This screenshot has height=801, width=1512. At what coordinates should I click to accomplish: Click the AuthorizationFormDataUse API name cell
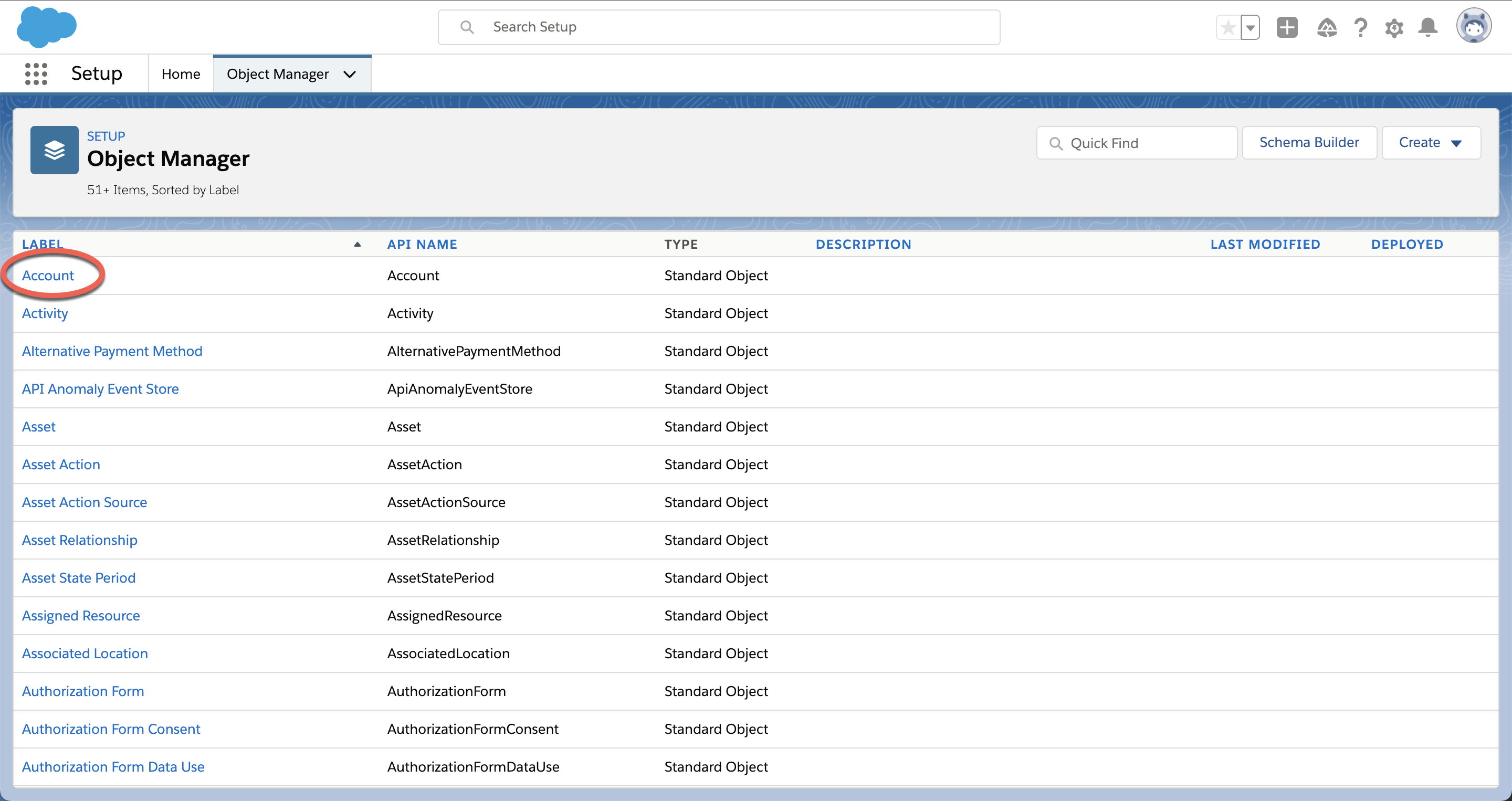(x=473, y=766)
